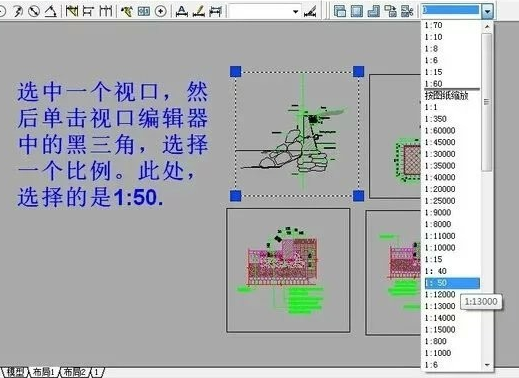Choose scale 1:350 from the list
The width and height of the screenshot is (519, 378).
click(x=435, y=119)
